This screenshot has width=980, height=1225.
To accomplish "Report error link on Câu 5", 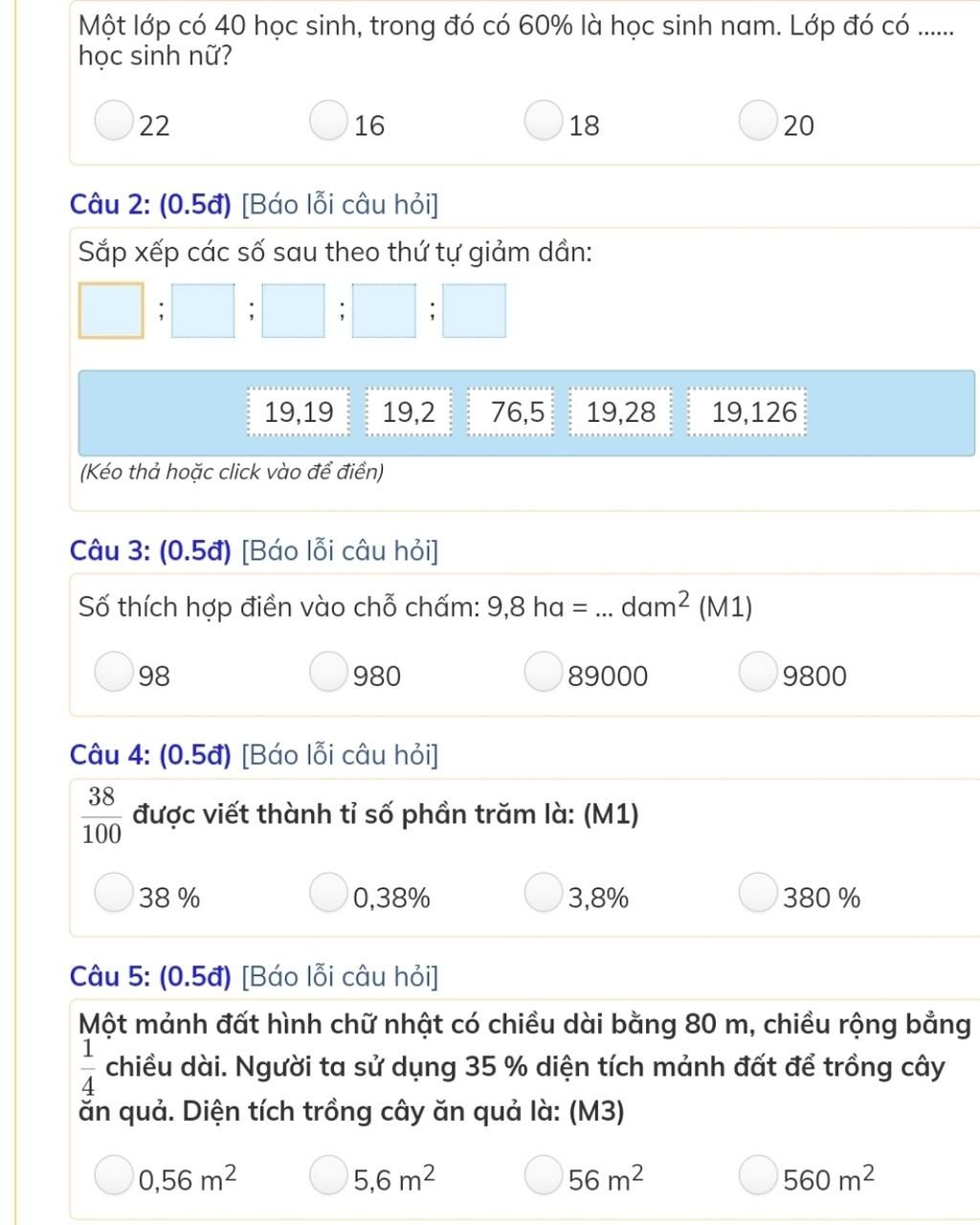I will (341, 977).
